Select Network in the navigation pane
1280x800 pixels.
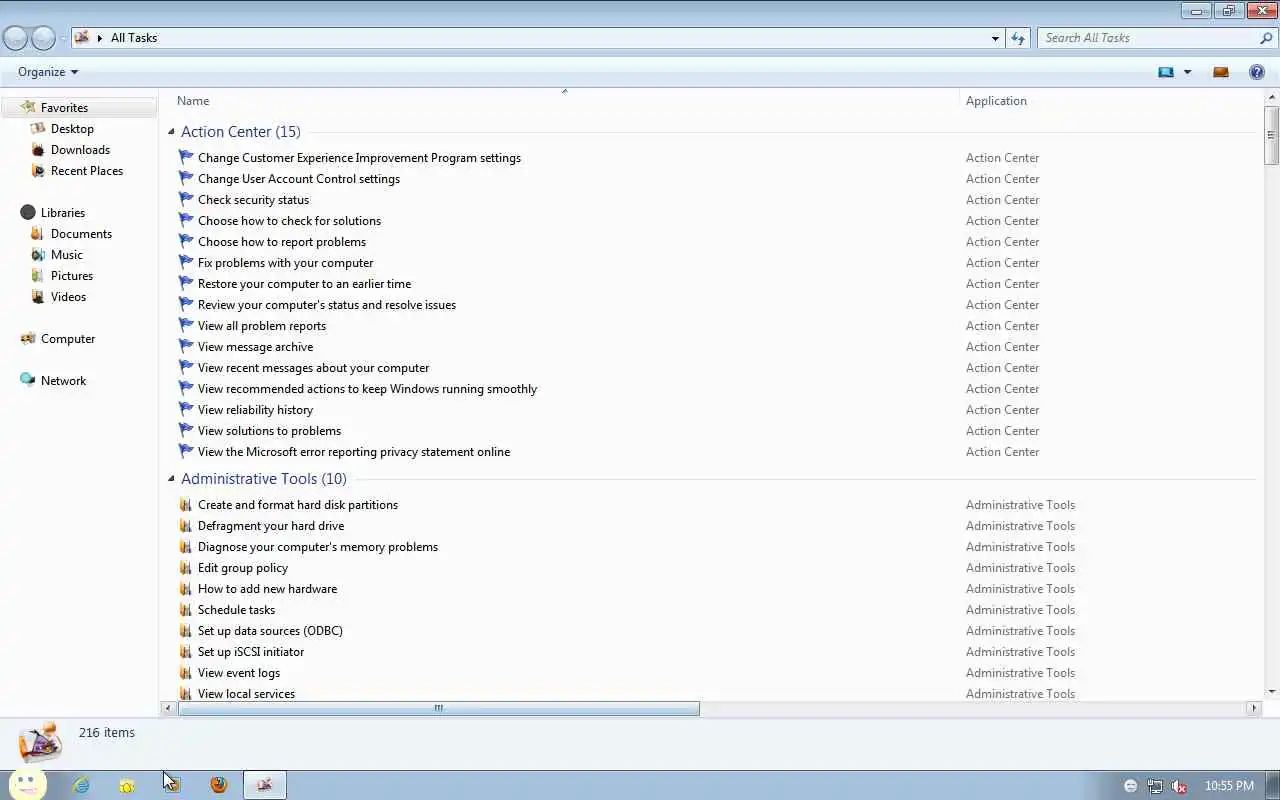(x=63, y=380)
